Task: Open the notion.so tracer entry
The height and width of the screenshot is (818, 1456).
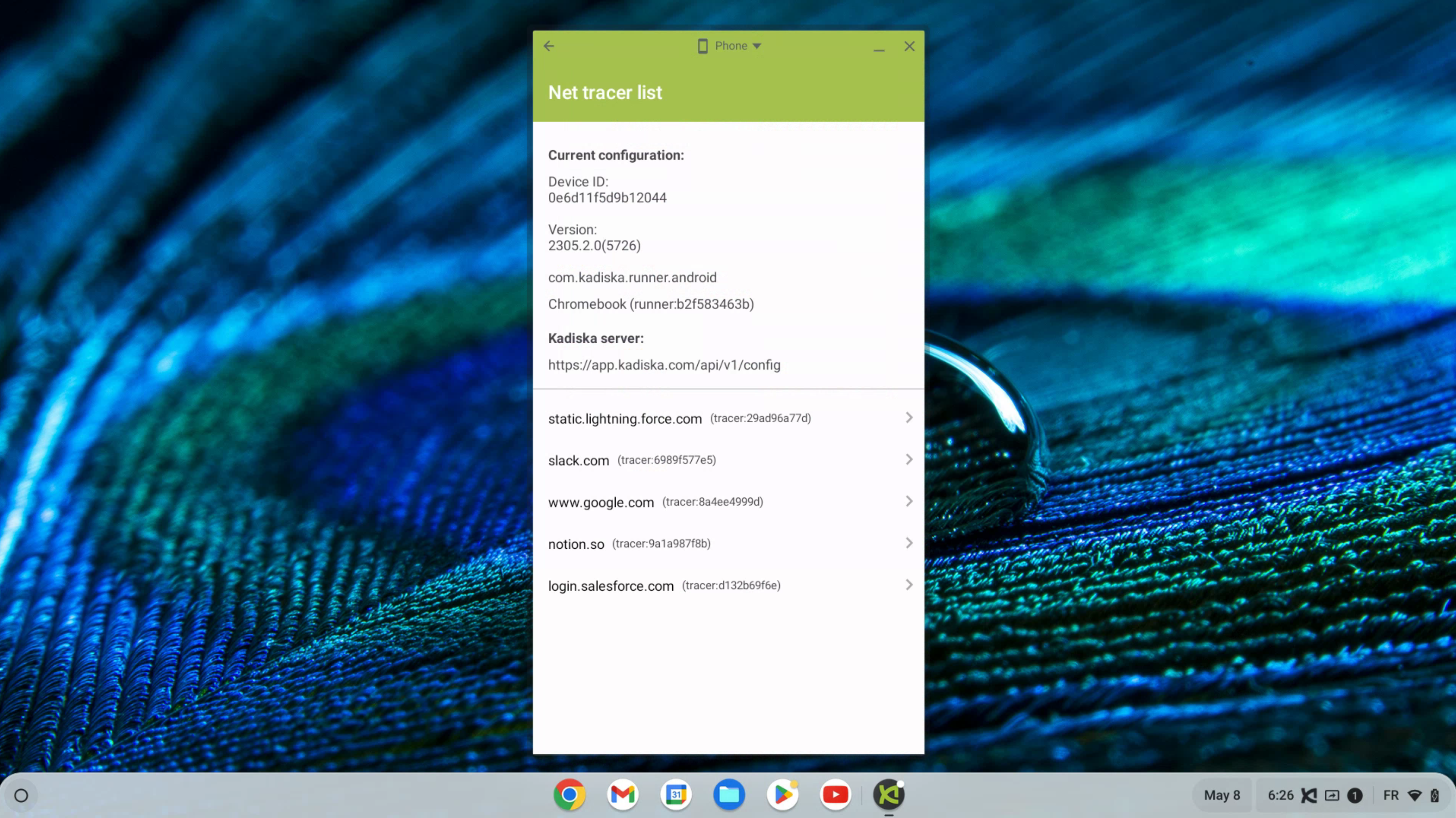Action: 728,544
